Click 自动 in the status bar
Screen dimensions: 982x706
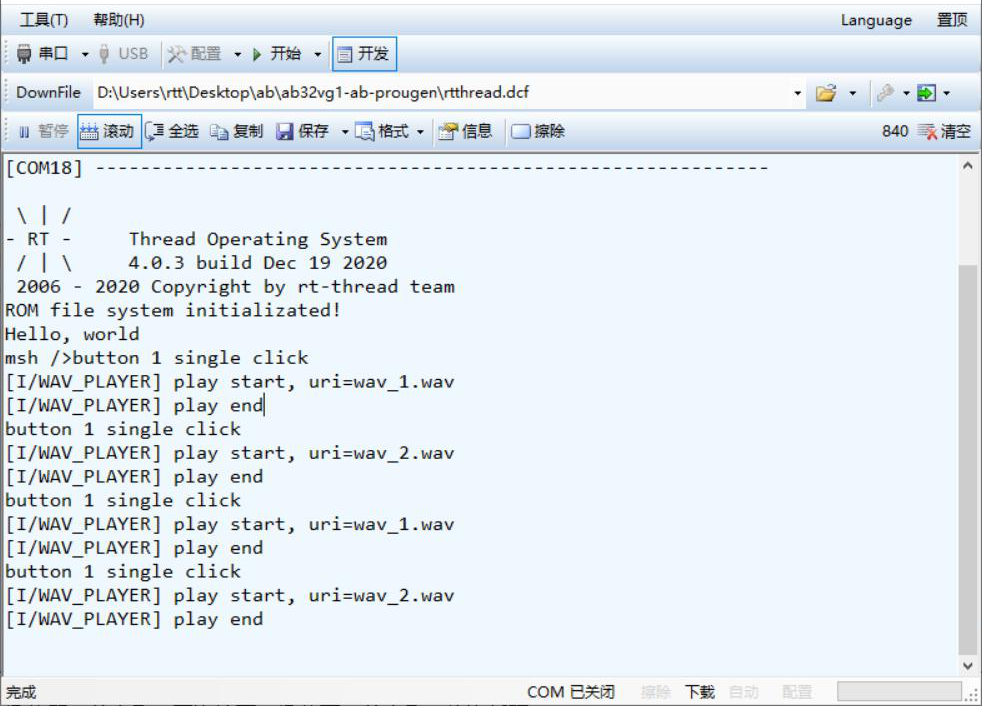click(x=743, y=692)
